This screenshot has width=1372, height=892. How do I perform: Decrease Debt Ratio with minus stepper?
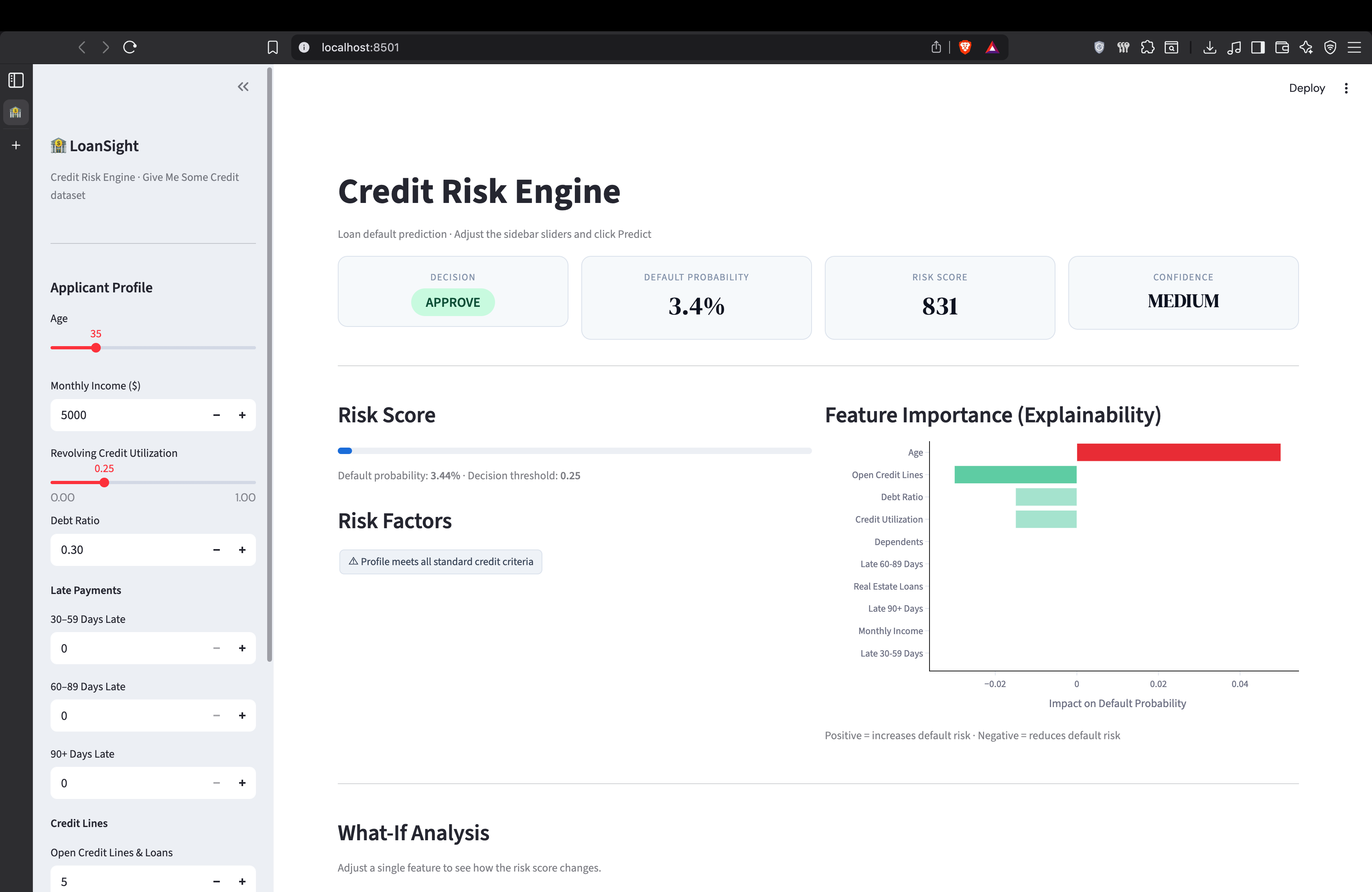pos(216,550)
